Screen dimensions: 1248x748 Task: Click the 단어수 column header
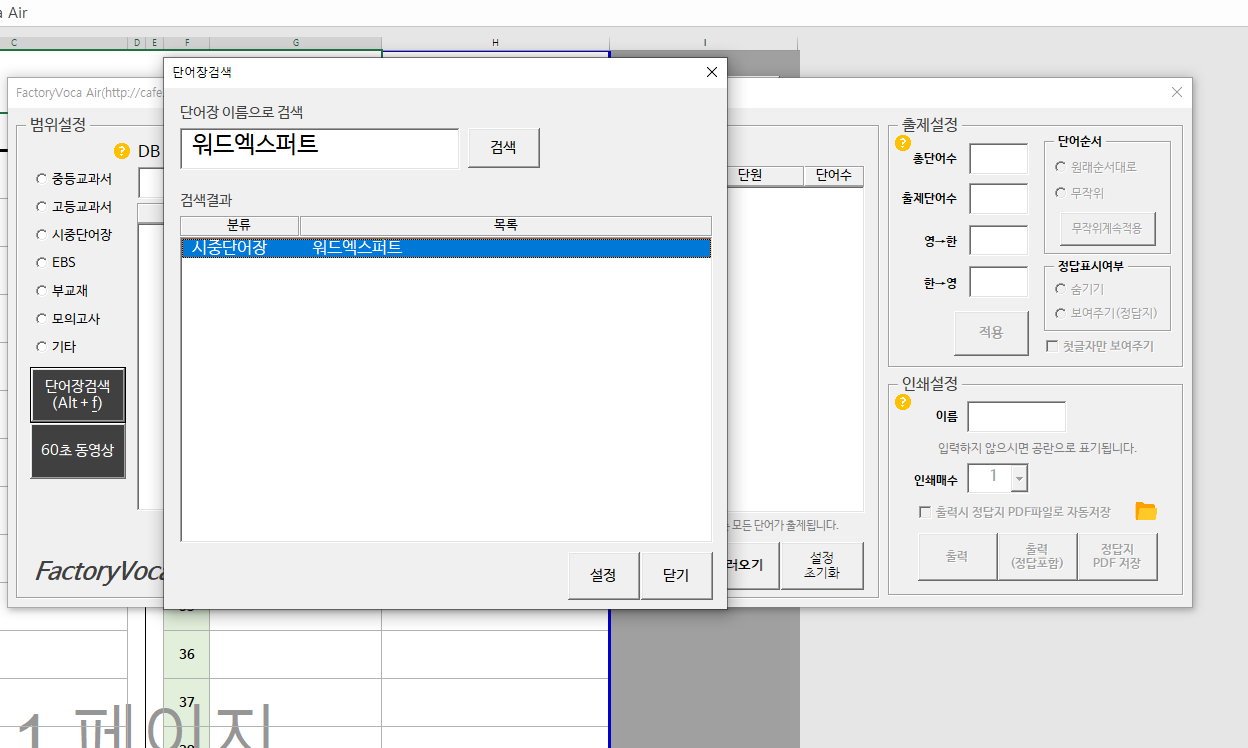(833, 176)
